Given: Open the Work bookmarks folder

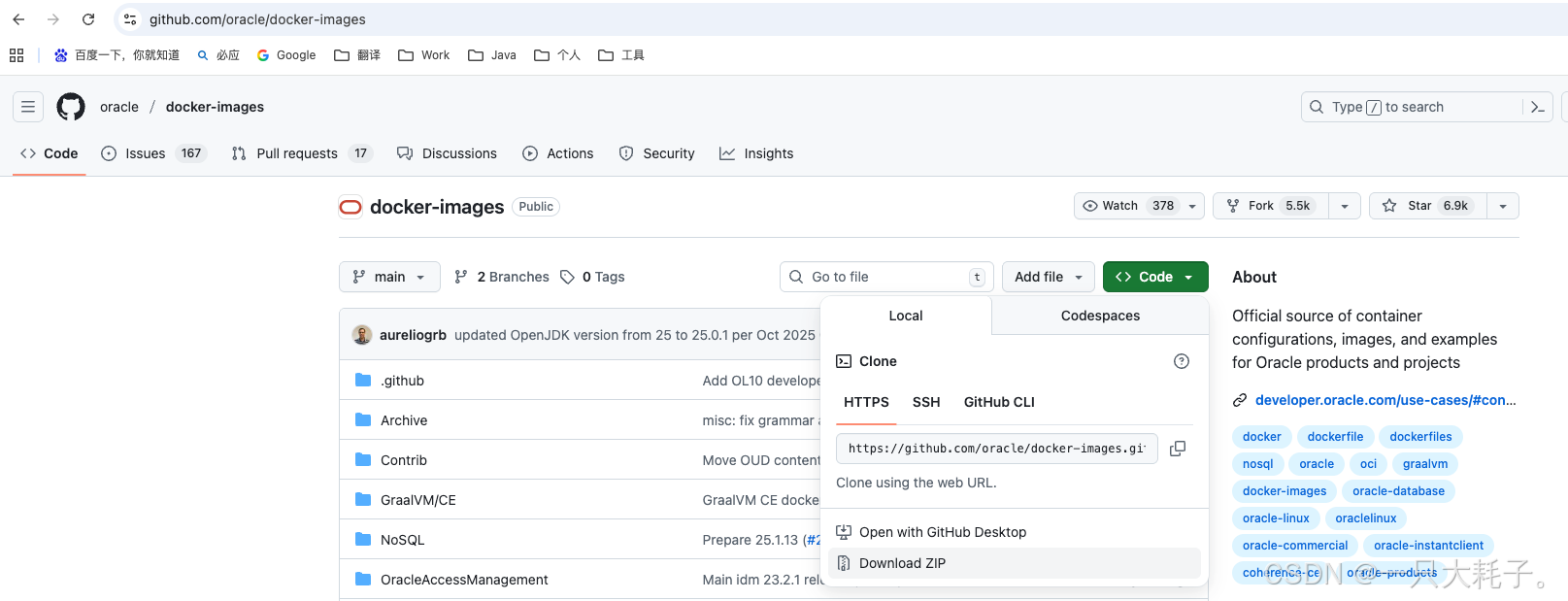Looking at the screenshot, I should (x=424, y=55).
